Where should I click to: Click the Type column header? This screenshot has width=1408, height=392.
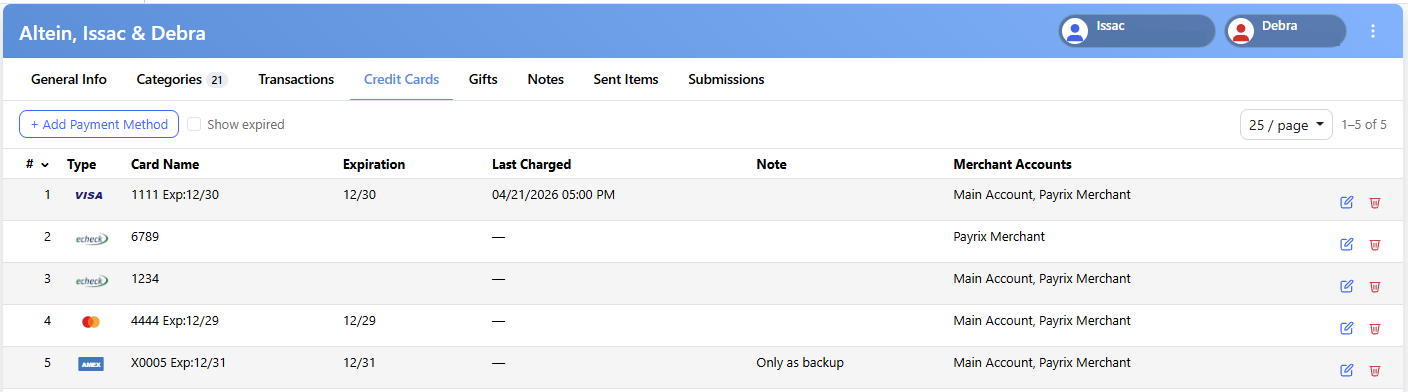click(82, 164)
